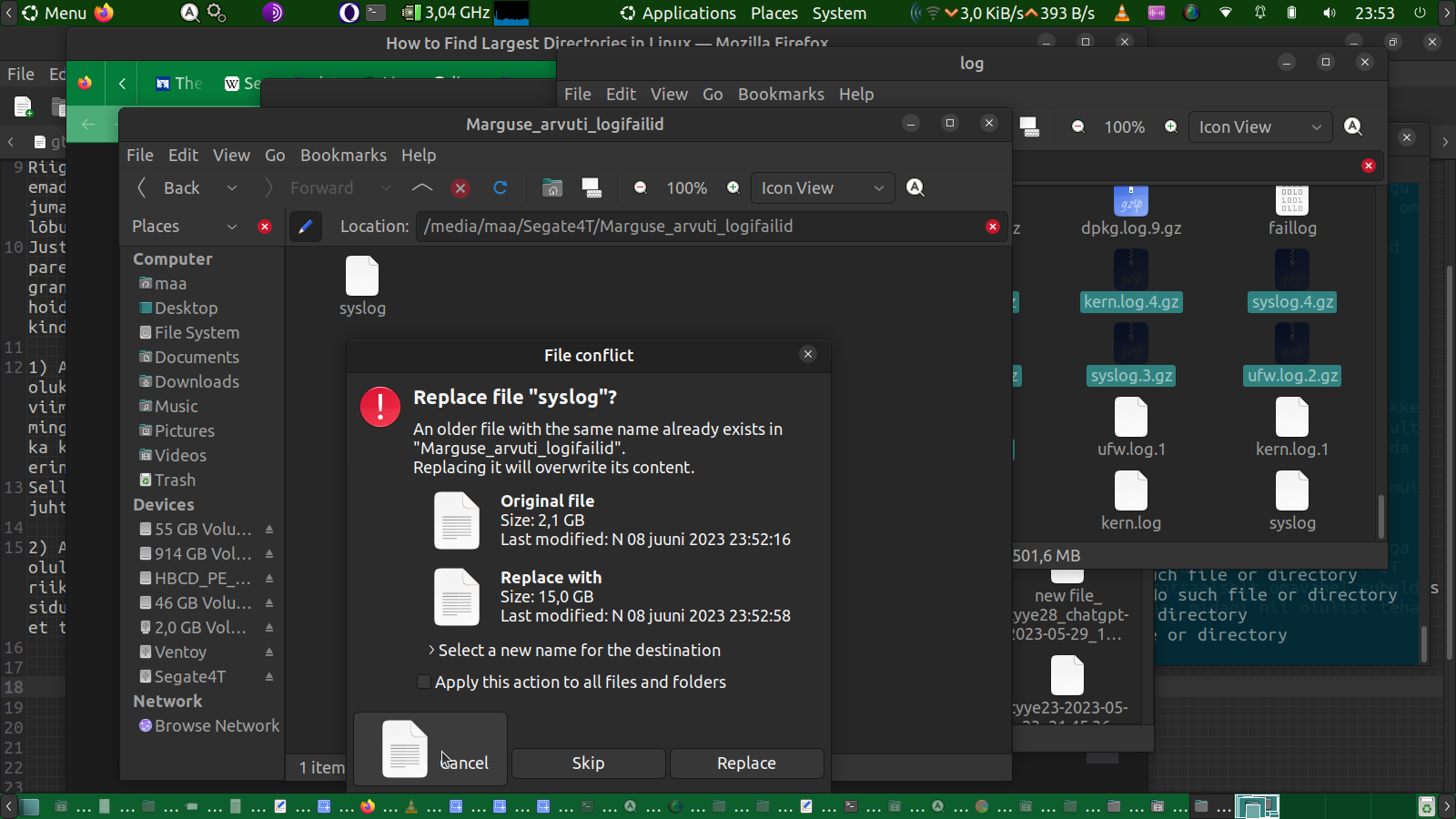Open the Places sidebar dropdown

[231, 227]
